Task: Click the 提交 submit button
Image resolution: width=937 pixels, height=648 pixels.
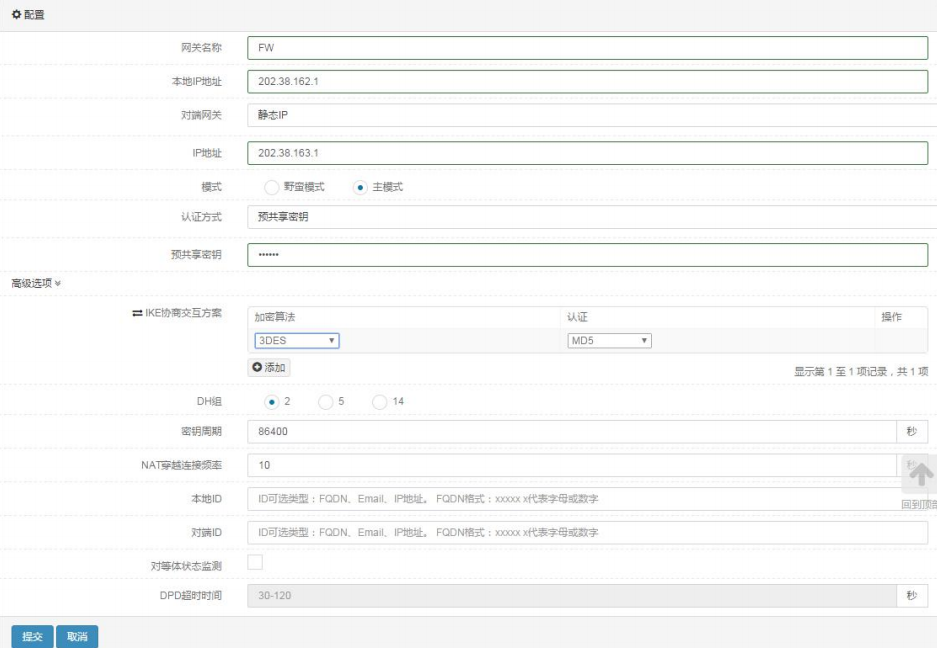Action: click(x=32, y=637)
